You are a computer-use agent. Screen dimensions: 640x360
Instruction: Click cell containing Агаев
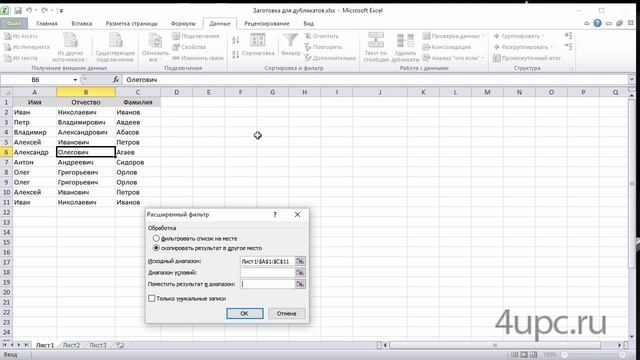(x=138, y=152)
